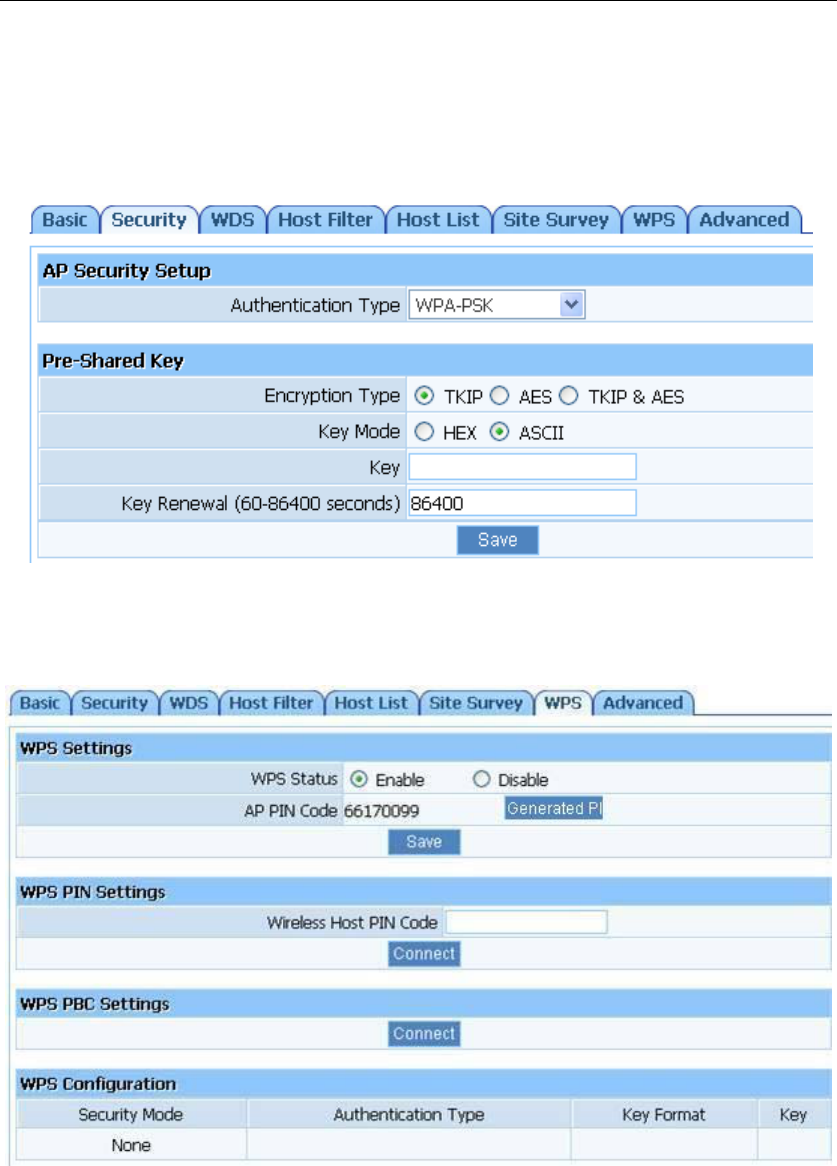Screen dimensions: 837x1166
Task: Go to the Host List tab in the upper panel
Action: point(439,220)
